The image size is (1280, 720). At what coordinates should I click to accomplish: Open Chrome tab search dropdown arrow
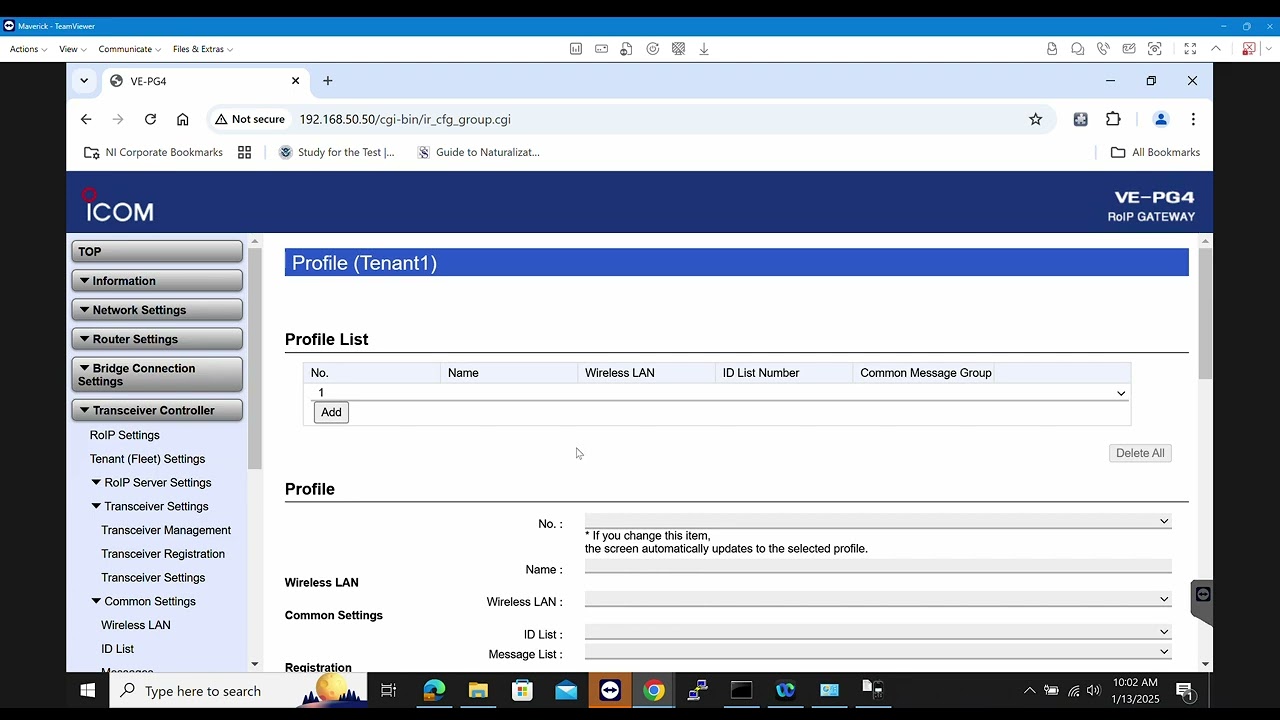pyautogui.click(x=84, y=81)
